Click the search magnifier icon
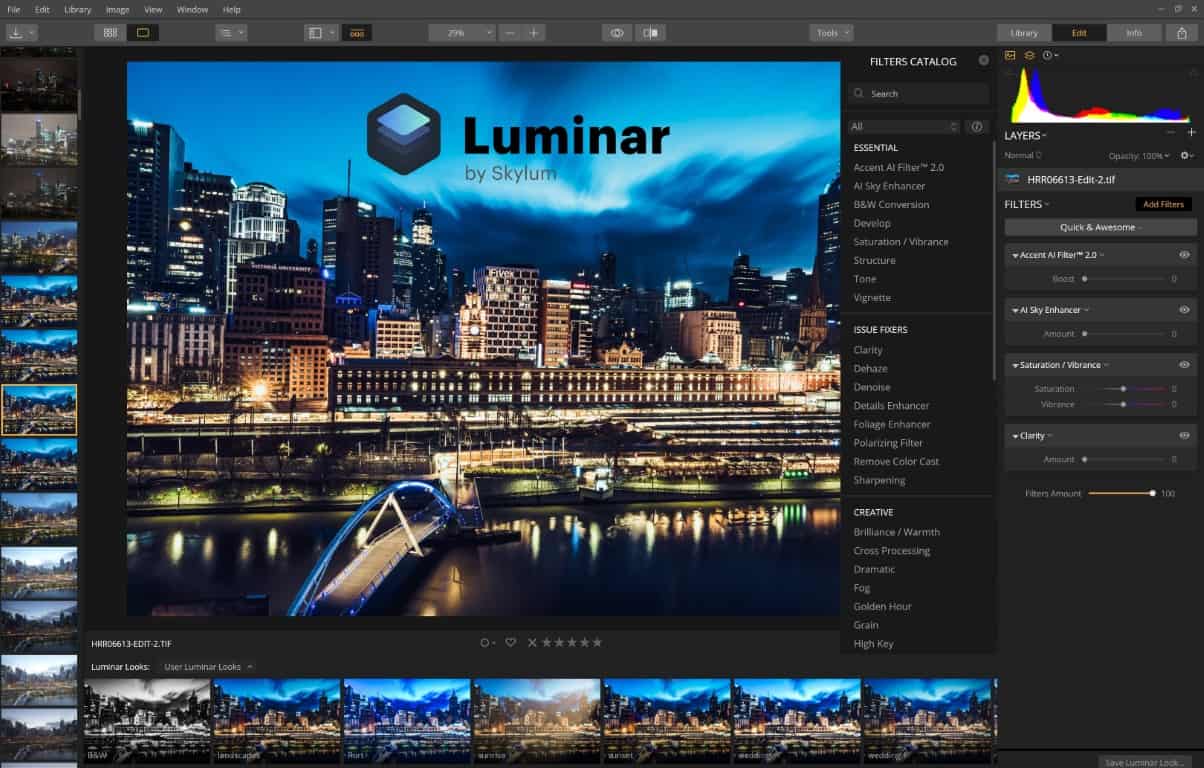Viewport: 1204px width, 768px height. [x=859, y=94]
